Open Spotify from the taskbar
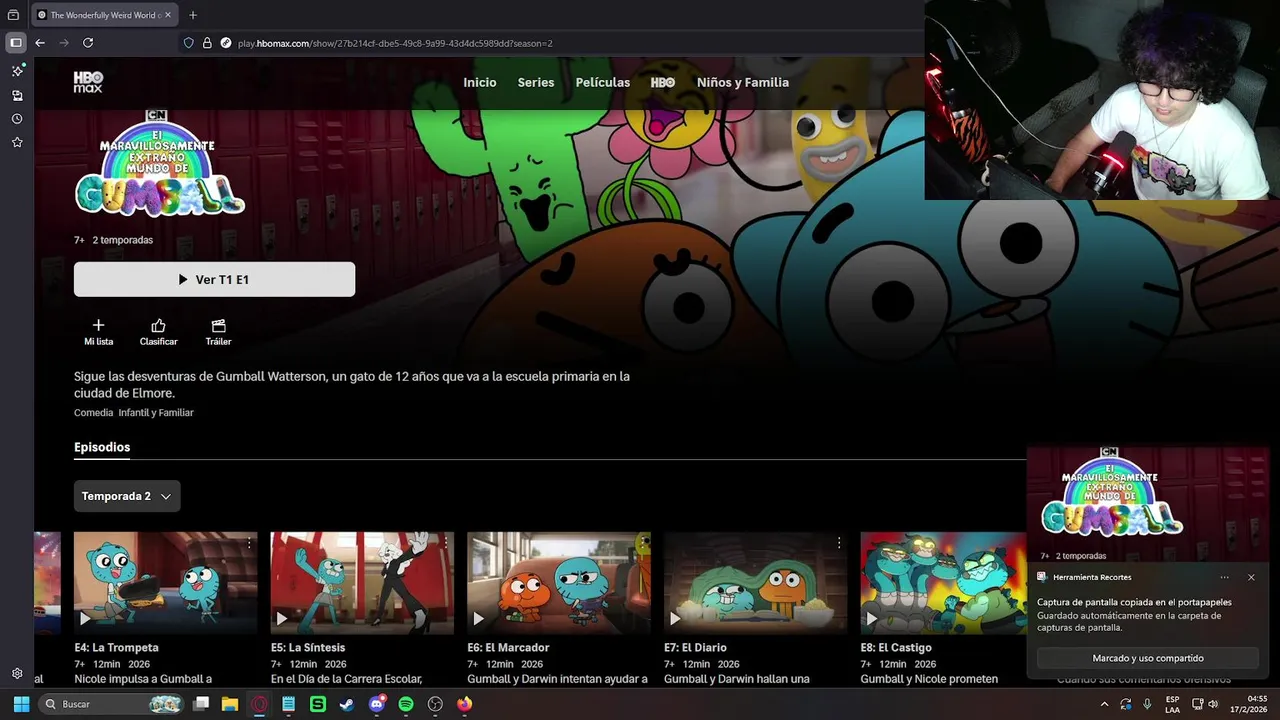This screenshot has width=1280, height=720. (x=406, y=704)
